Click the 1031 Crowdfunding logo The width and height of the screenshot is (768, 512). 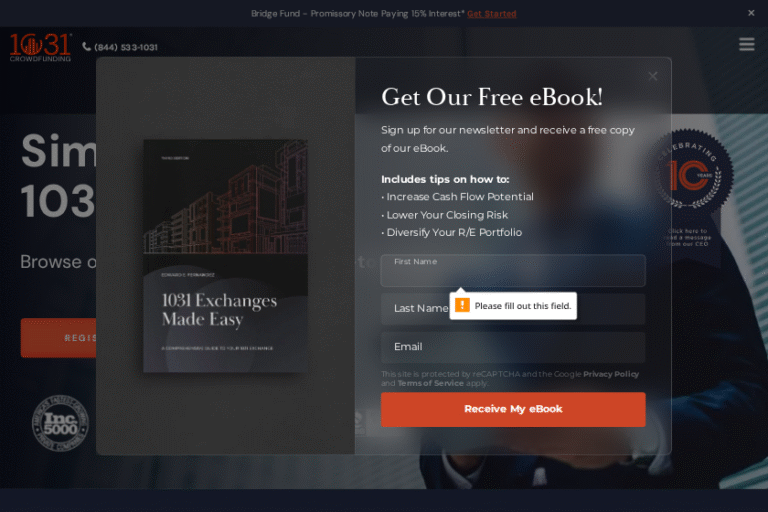pyautogui.click(x=41, y=47)
